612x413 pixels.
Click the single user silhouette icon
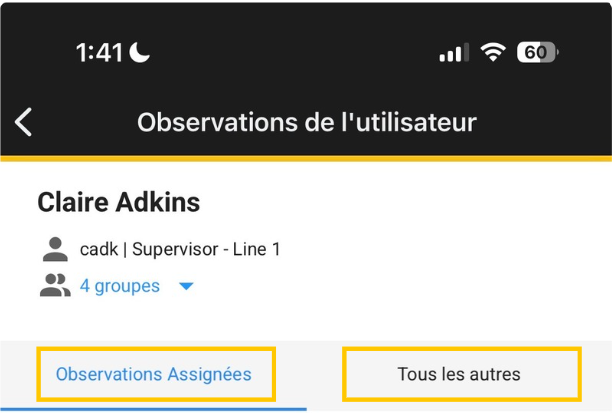tap(55, 249)
